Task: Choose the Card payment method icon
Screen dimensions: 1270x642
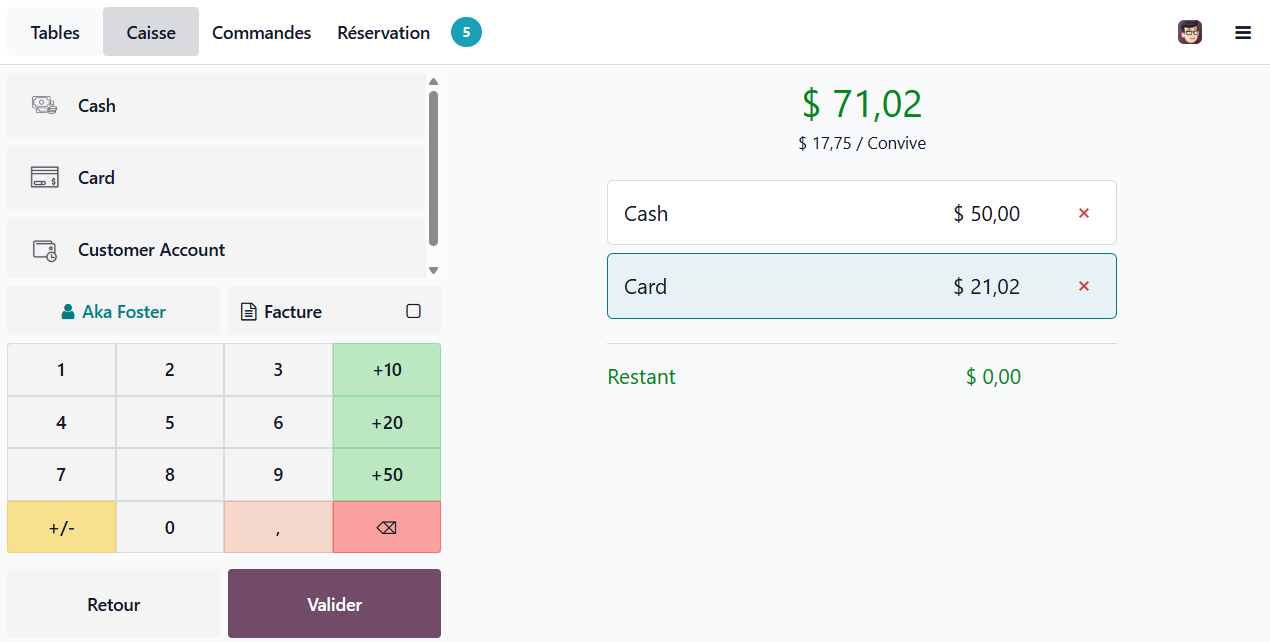Action: (x=44, y=177)
